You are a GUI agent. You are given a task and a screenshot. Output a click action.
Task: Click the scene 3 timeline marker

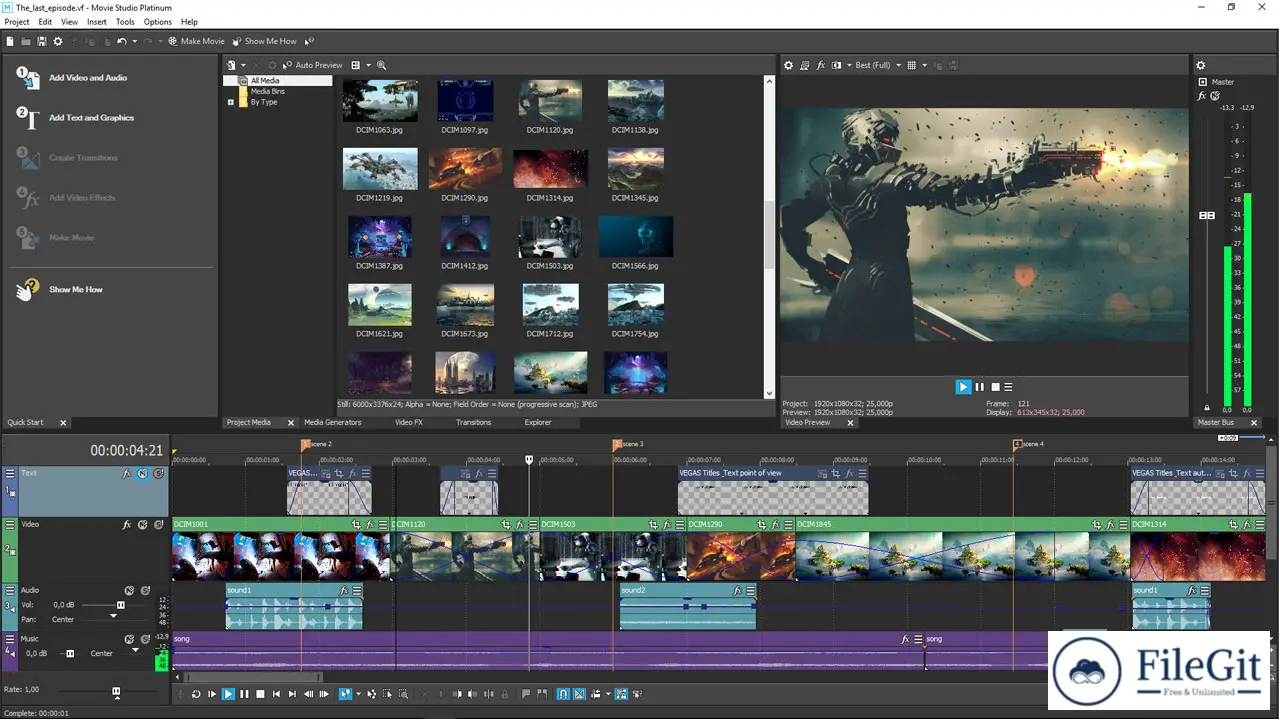pyautogui.click(x=617, y=444)
